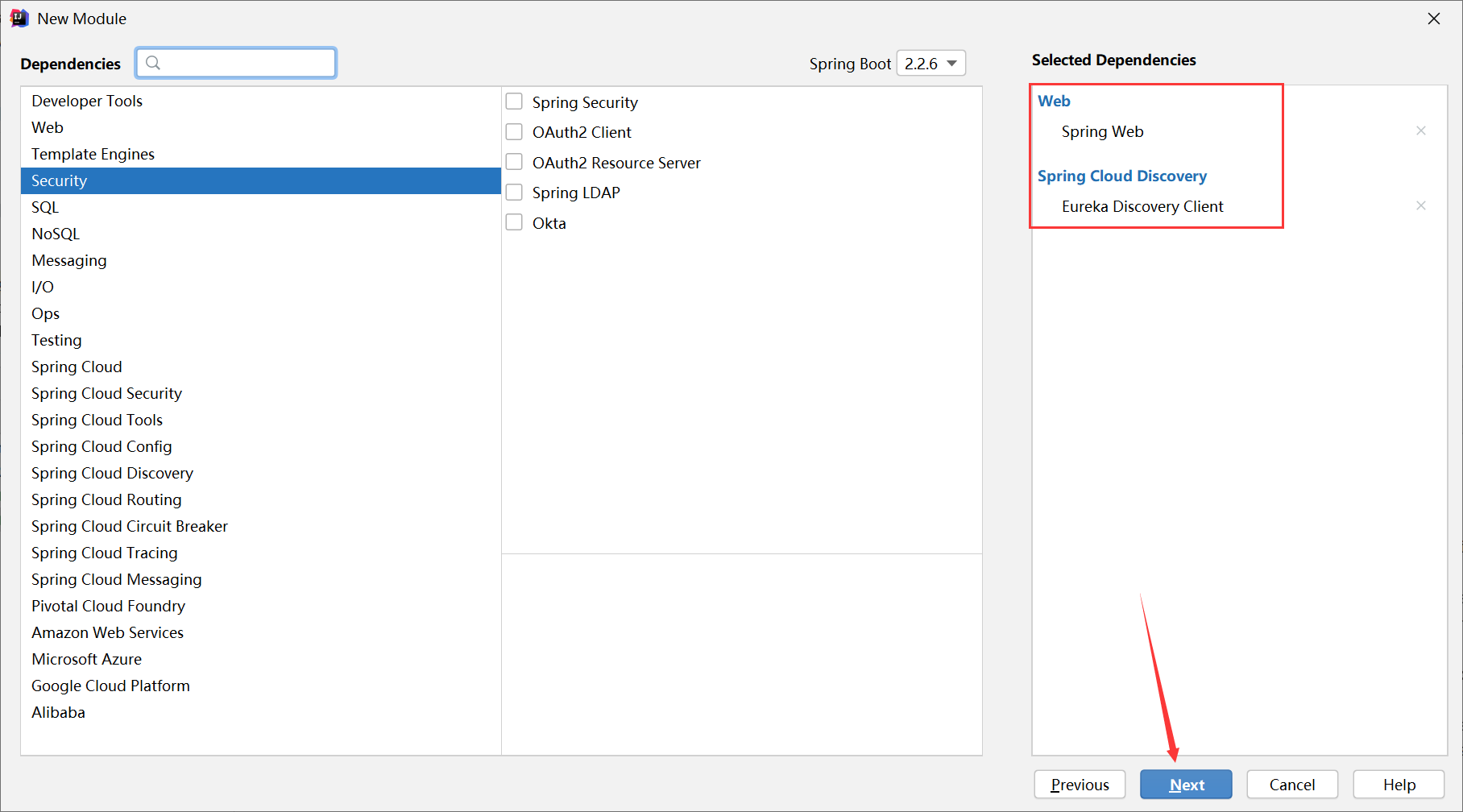1463x812 pixels.
Task: Open Spring Cloud Circuit Breaker category
Action: [x=261, y=526]
